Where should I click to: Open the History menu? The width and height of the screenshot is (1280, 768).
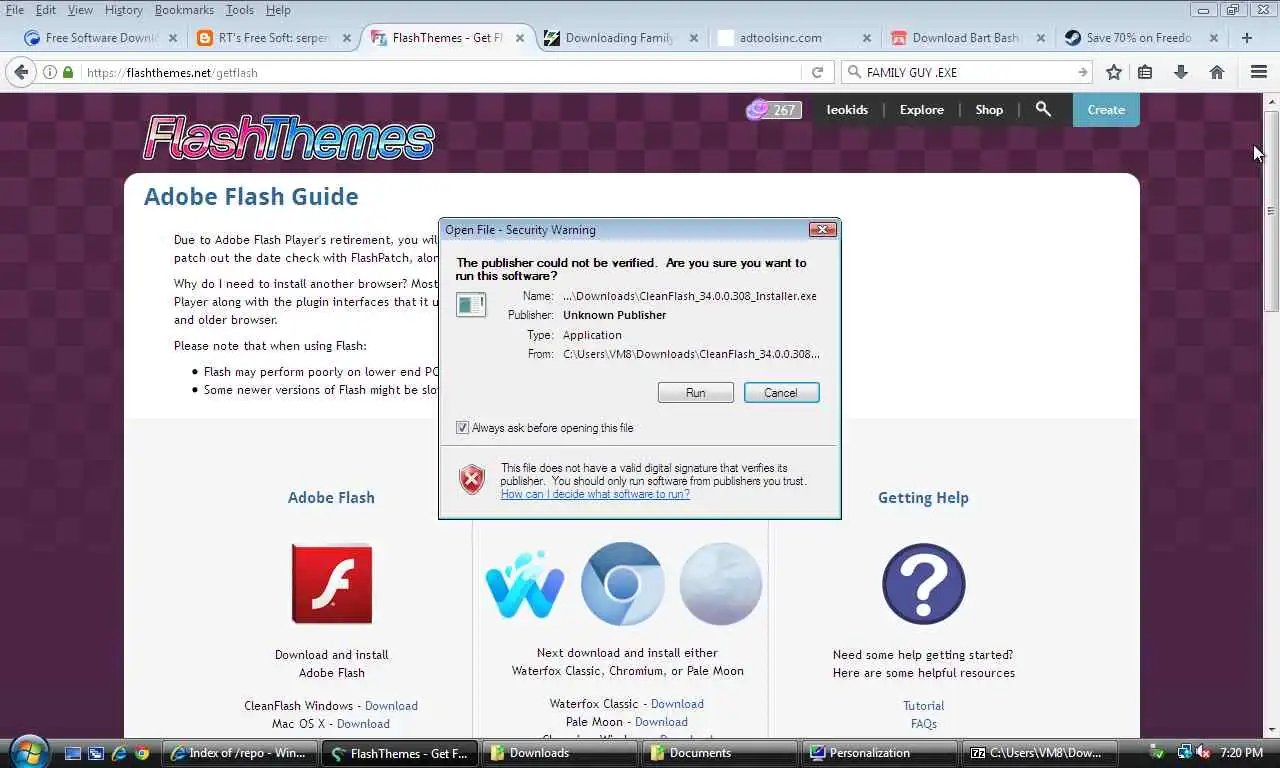click(x=124, y=10)
